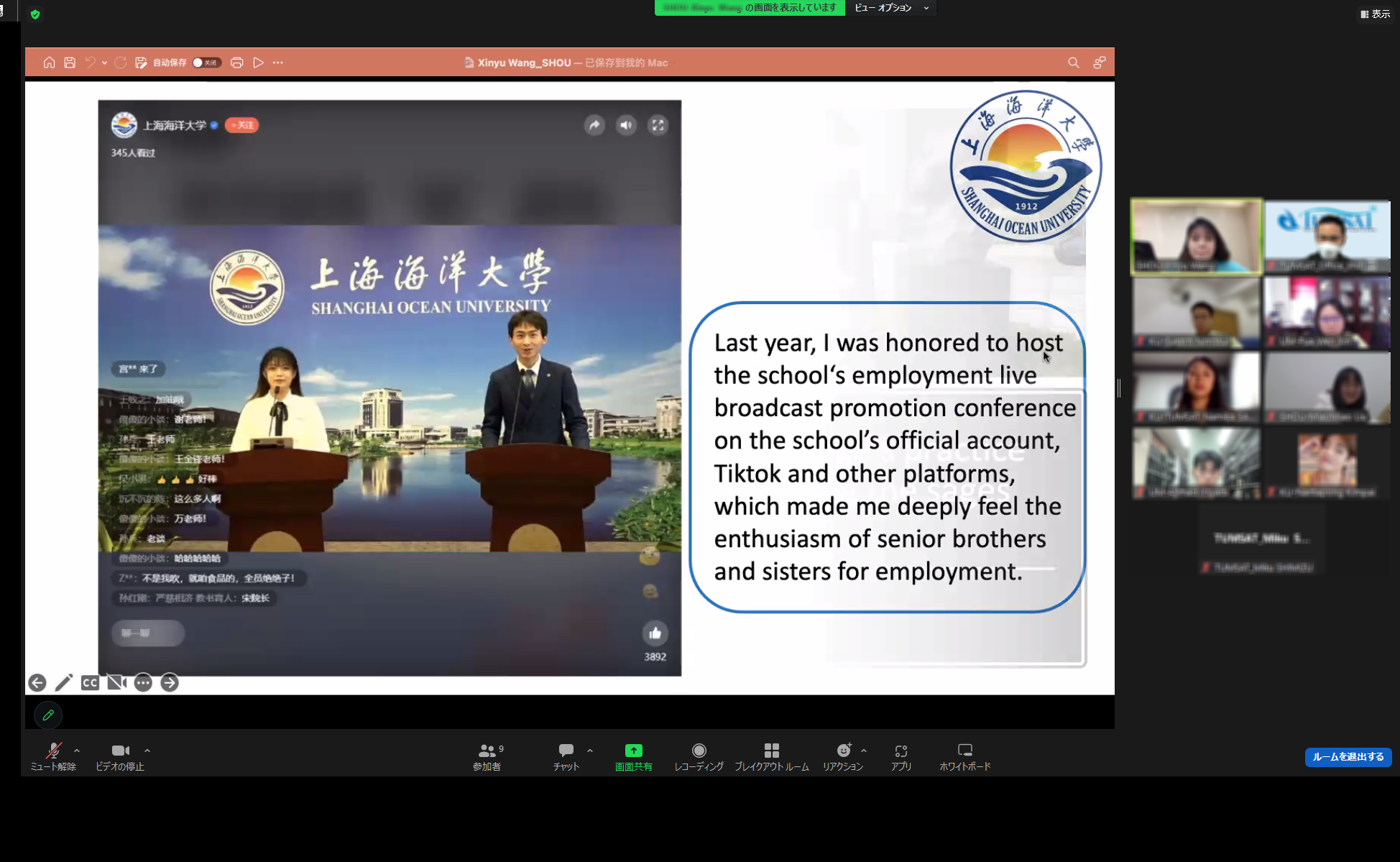1400x862 pixels.
Task: Go to previous slide arrow
Action: coord(37,682)
